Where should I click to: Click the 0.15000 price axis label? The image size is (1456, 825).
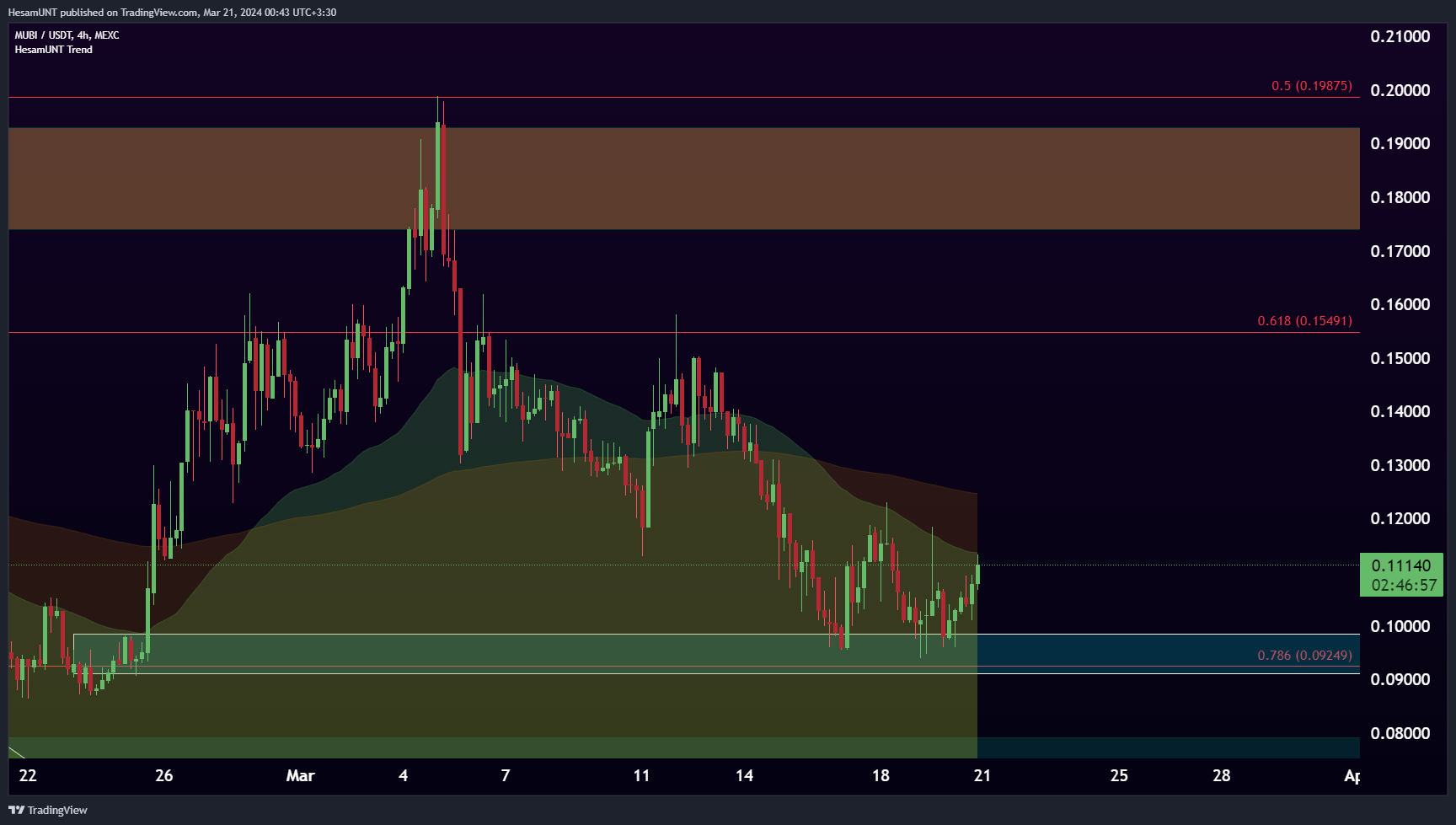pos(1400,358)
